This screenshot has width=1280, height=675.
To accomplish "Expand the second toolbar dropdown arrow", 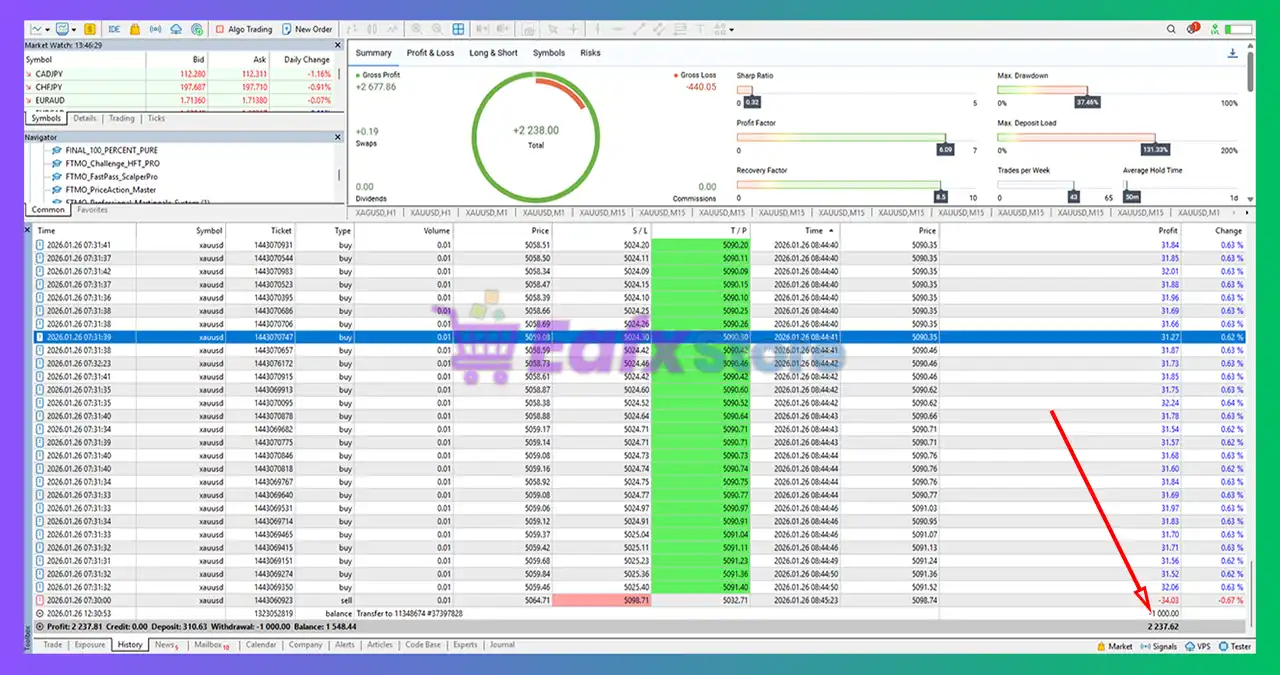I will coord(75,29).
